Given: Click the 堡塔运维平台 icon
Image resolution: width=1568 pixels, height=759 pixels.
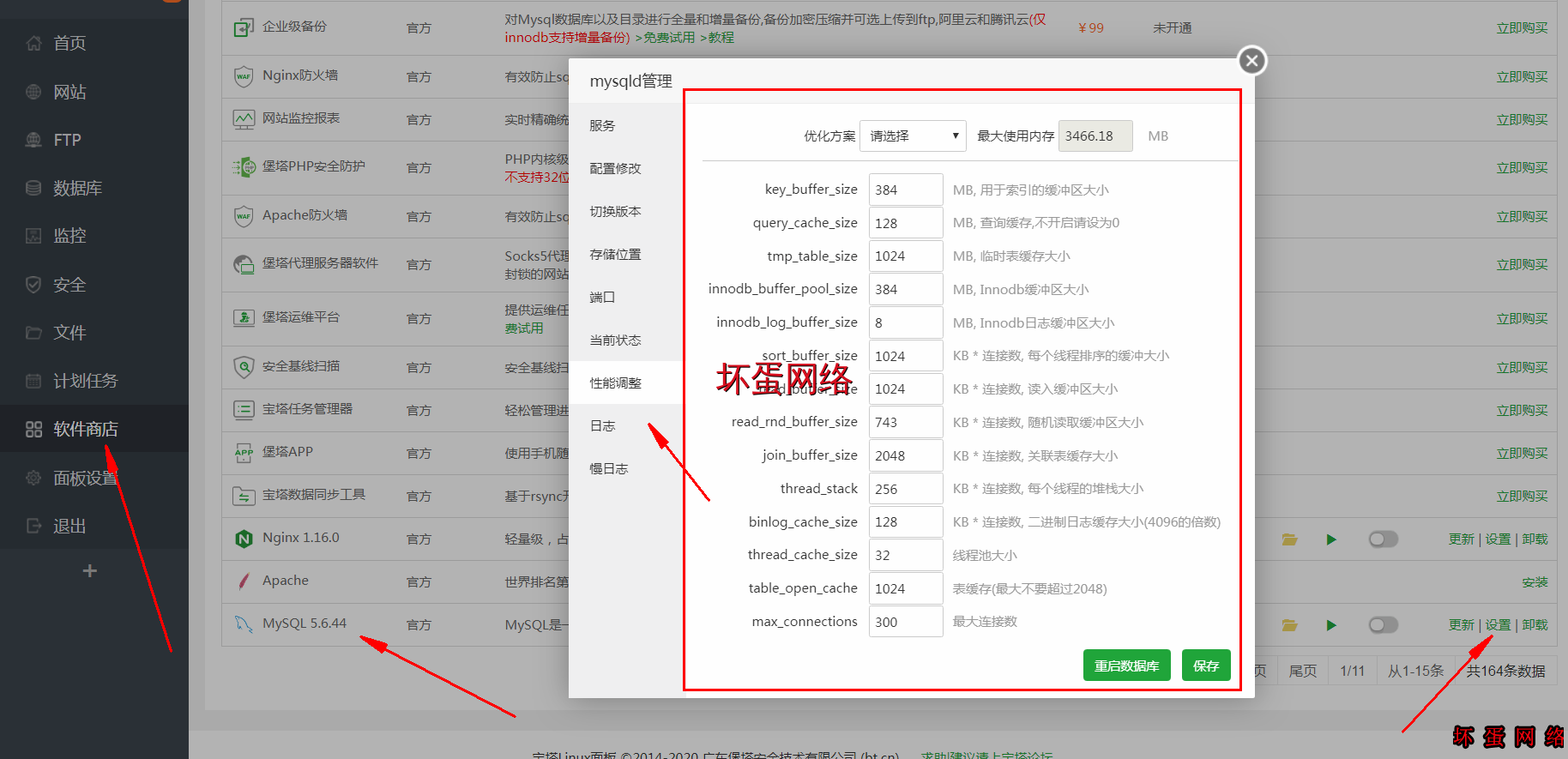Looking at the screenshot, I should tap(244, 318).
